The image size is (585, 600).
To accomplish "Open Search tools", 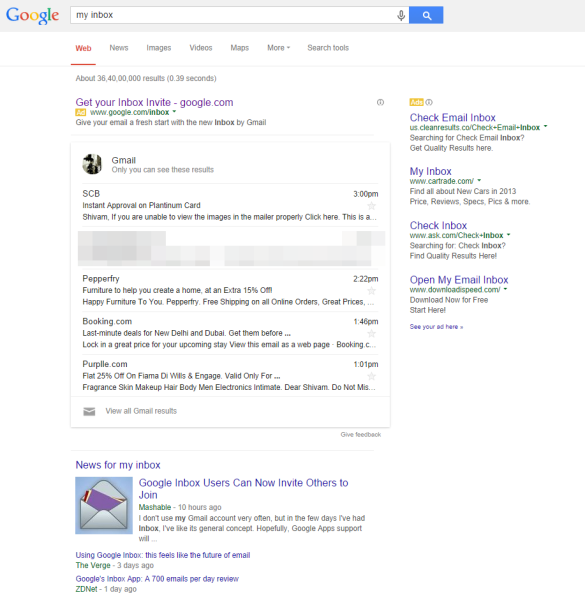I will [x=328, y=48].
